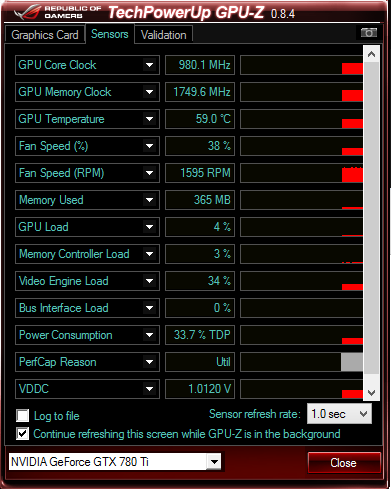Open Sensor refresh rate combo box

339,414
